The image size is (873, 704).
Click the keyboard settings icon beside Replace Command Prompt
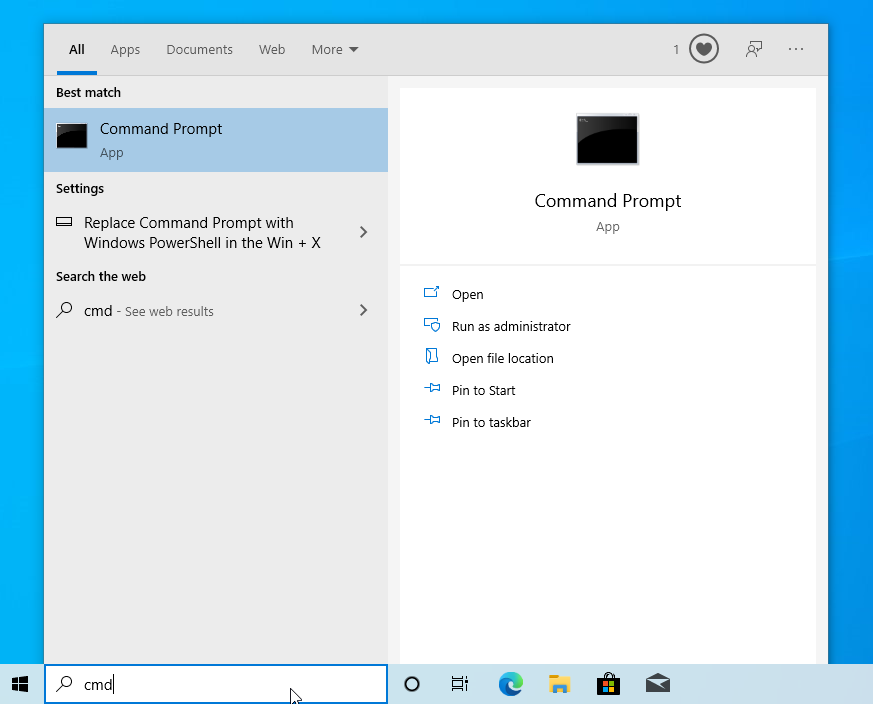click(x=64, y=222)
